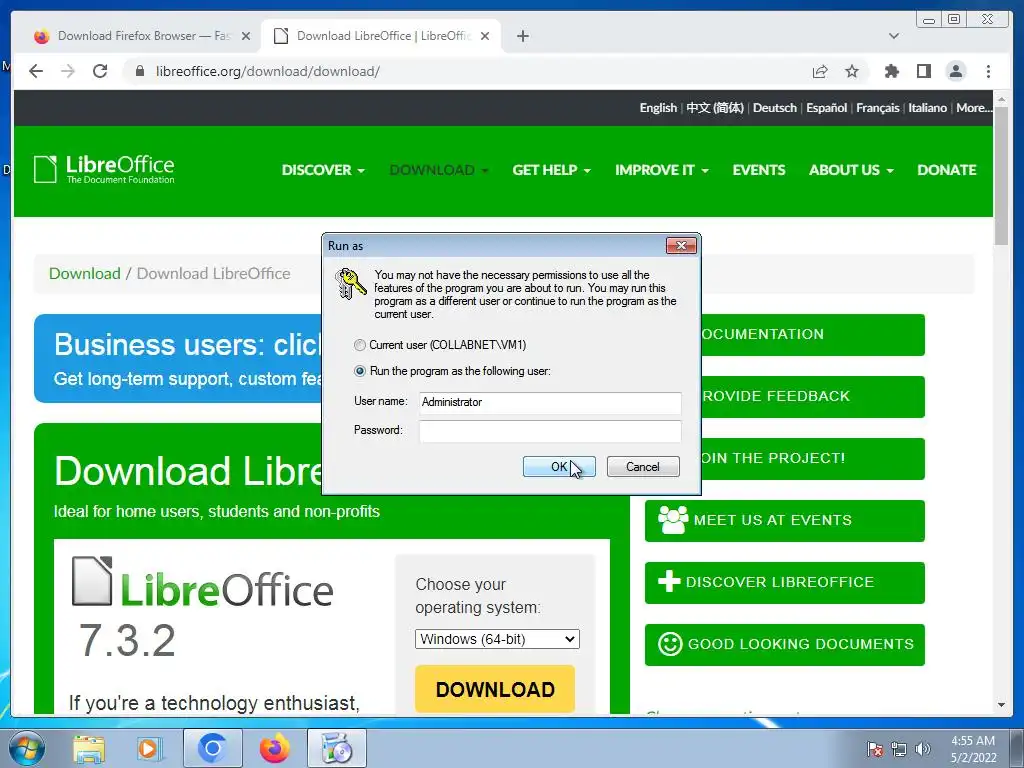Click the keys icon in Run as dialog
This screenshot has width=1024, height=768.
[350, 283]
